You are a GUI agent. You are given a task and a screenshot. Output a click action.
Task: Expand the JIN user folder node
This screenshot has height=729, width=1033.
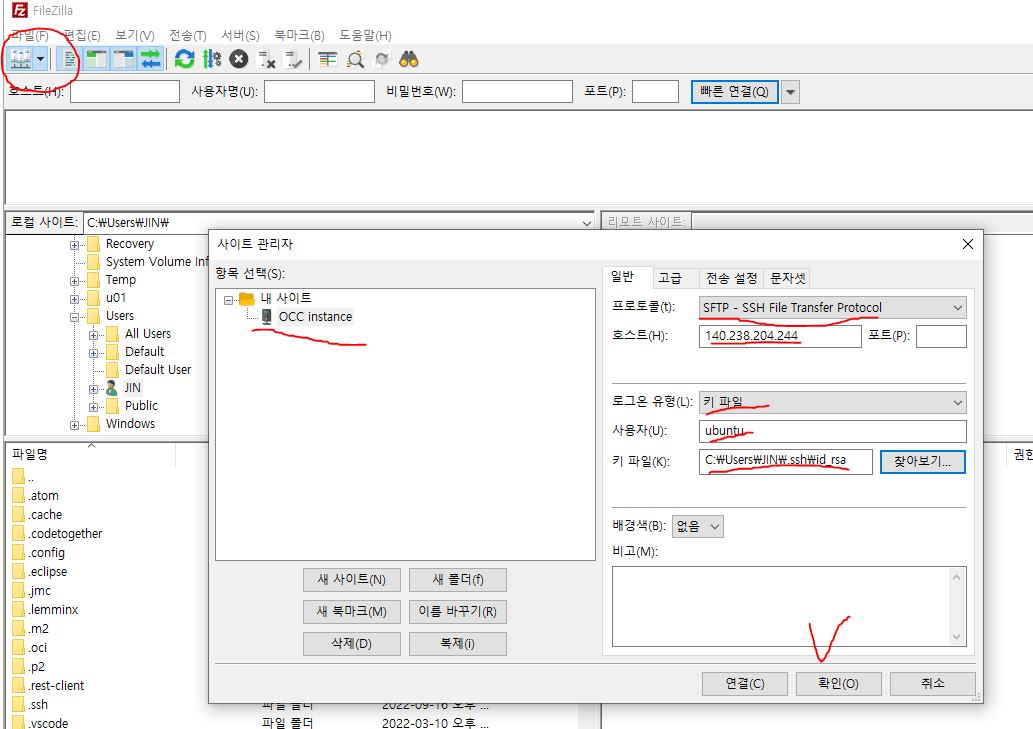pos(94,389)
